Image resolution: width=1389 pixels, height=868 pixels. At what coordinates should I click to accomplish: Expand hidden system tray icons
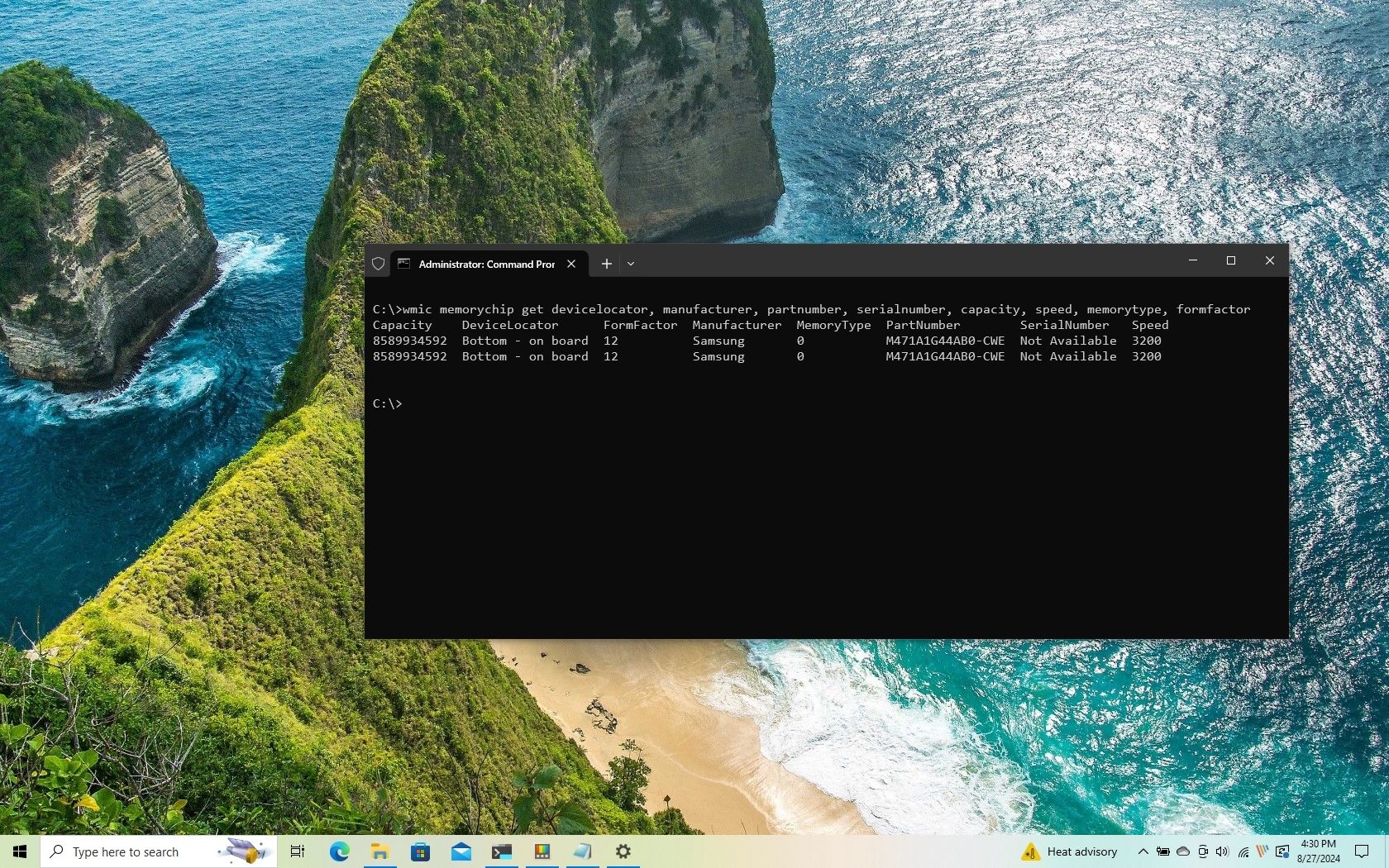(1142, 851)
